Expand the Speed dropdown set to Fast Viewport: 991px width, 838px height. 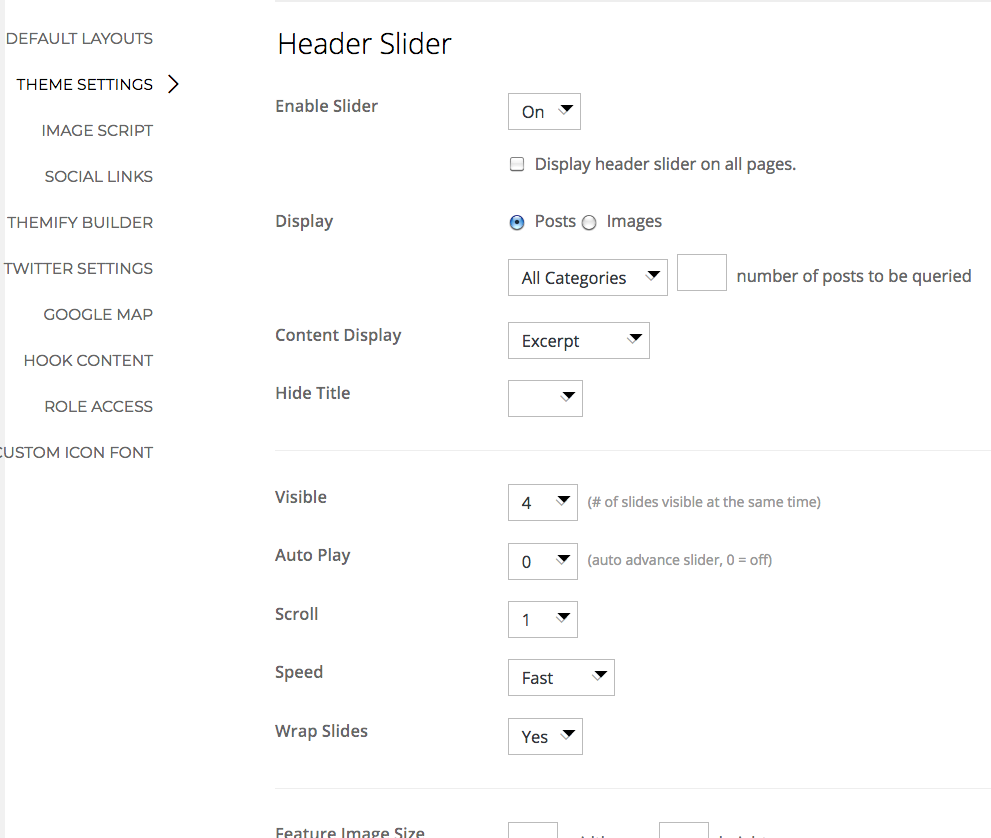(x=560, y=678)
